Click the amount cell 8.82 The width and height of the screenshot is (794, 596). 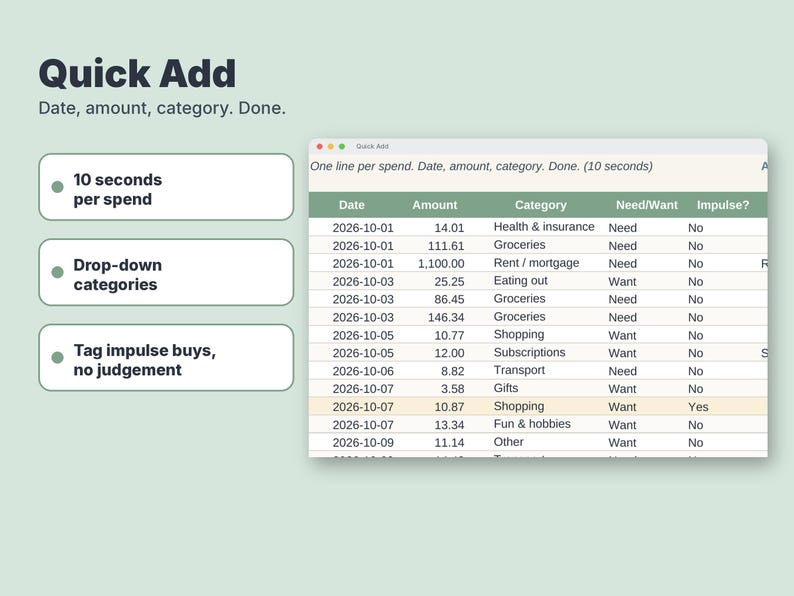coord(453,371)
